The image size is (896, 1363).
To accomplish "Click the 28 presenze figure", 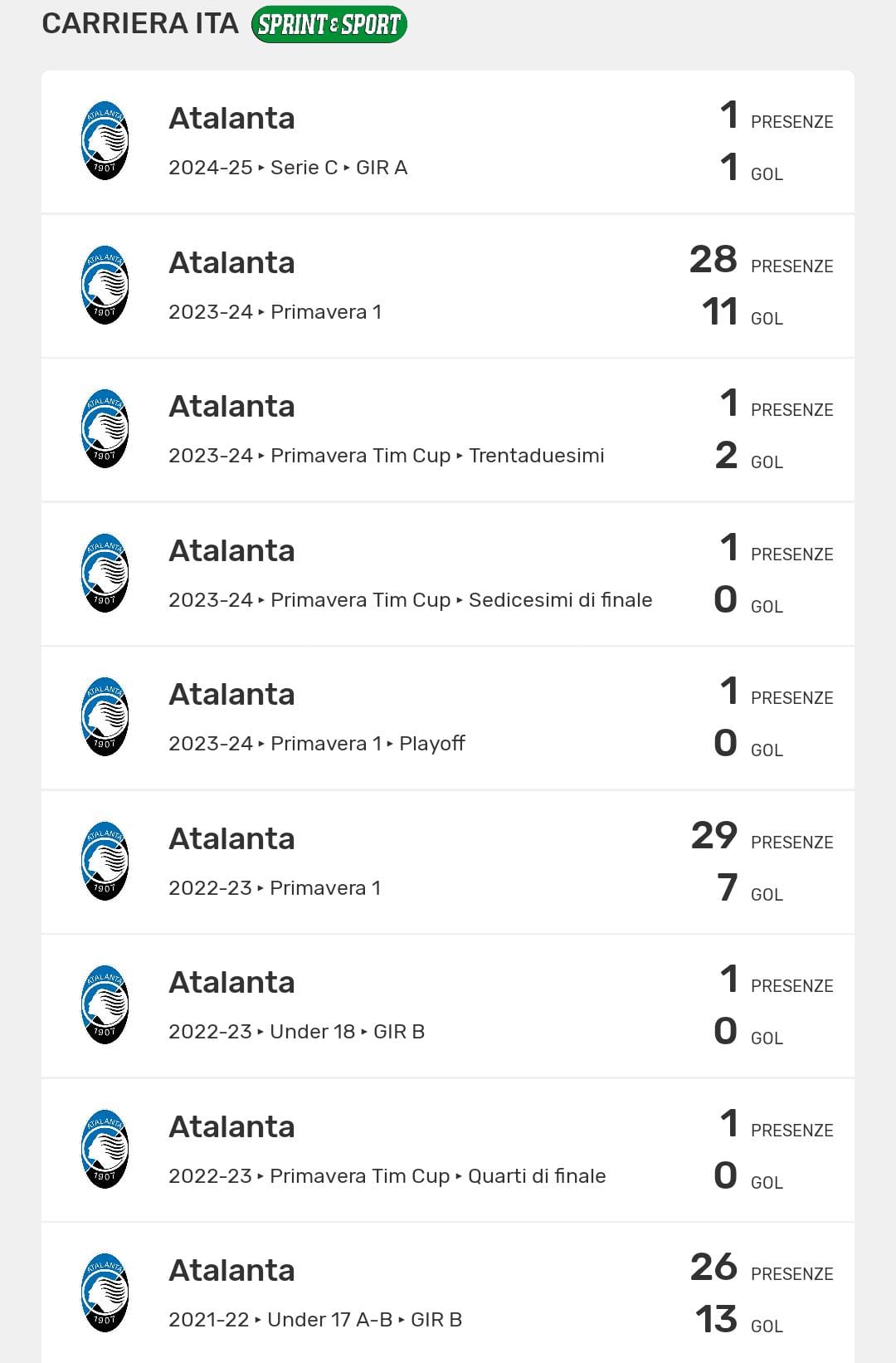I will 713,260.
